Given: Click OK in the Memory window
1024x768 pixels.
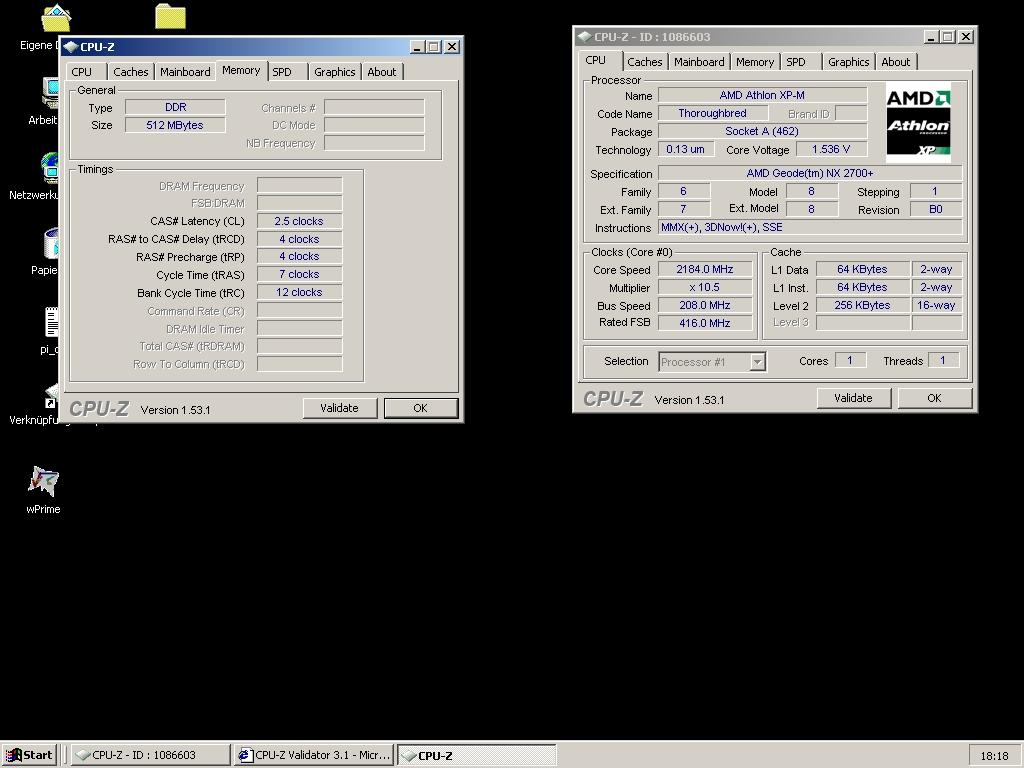Looking at the screenshot, I should point(421,408).
